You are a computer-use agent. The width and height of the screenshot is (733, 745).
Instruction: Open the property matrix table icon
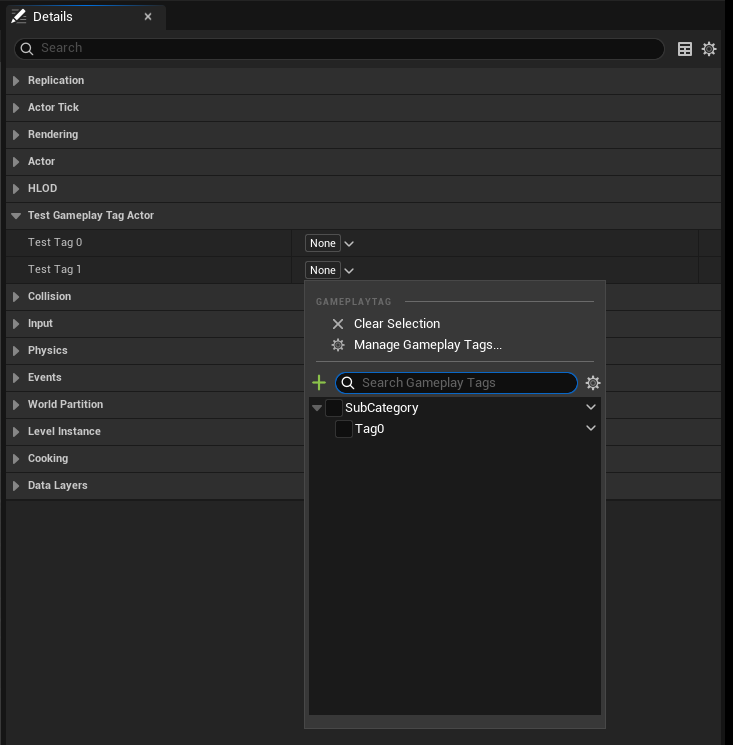(x=685, y=49)
